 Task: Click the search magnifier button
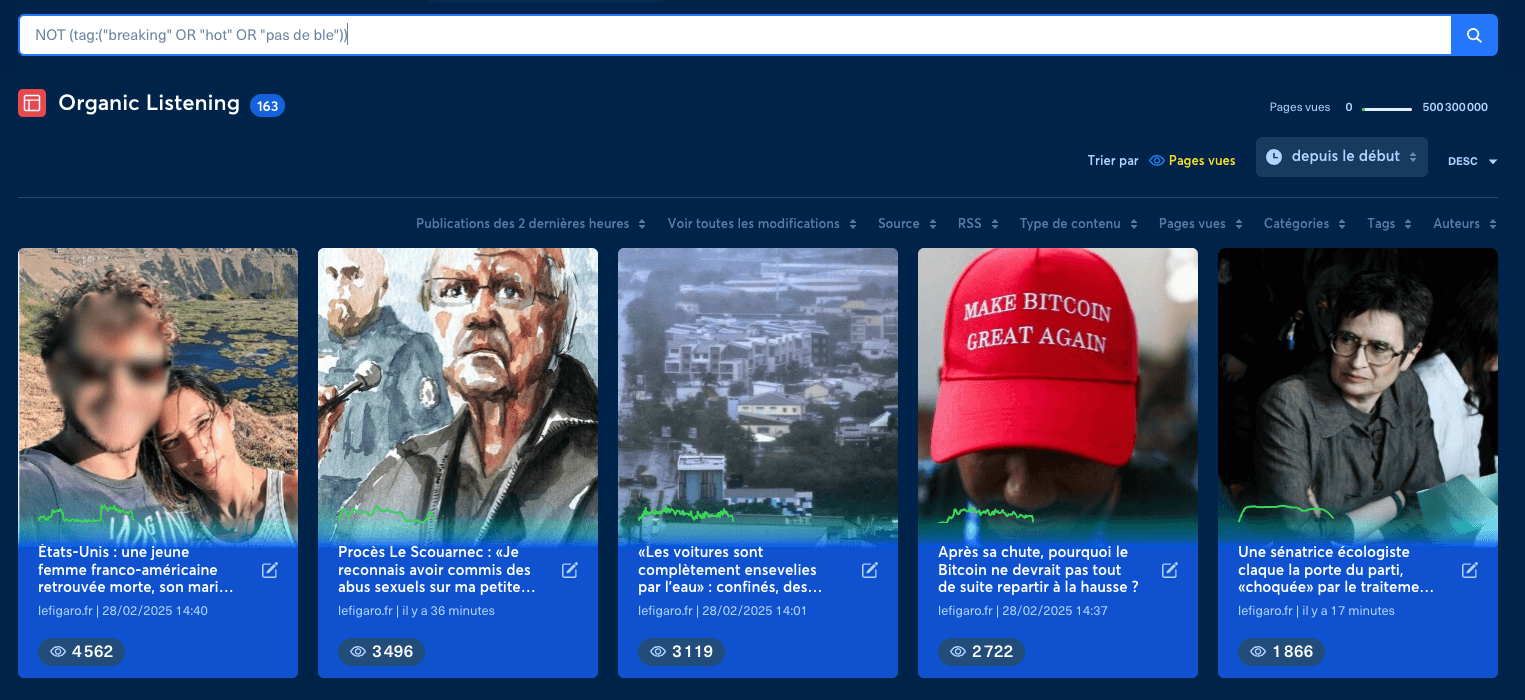tap(1474, 35)
